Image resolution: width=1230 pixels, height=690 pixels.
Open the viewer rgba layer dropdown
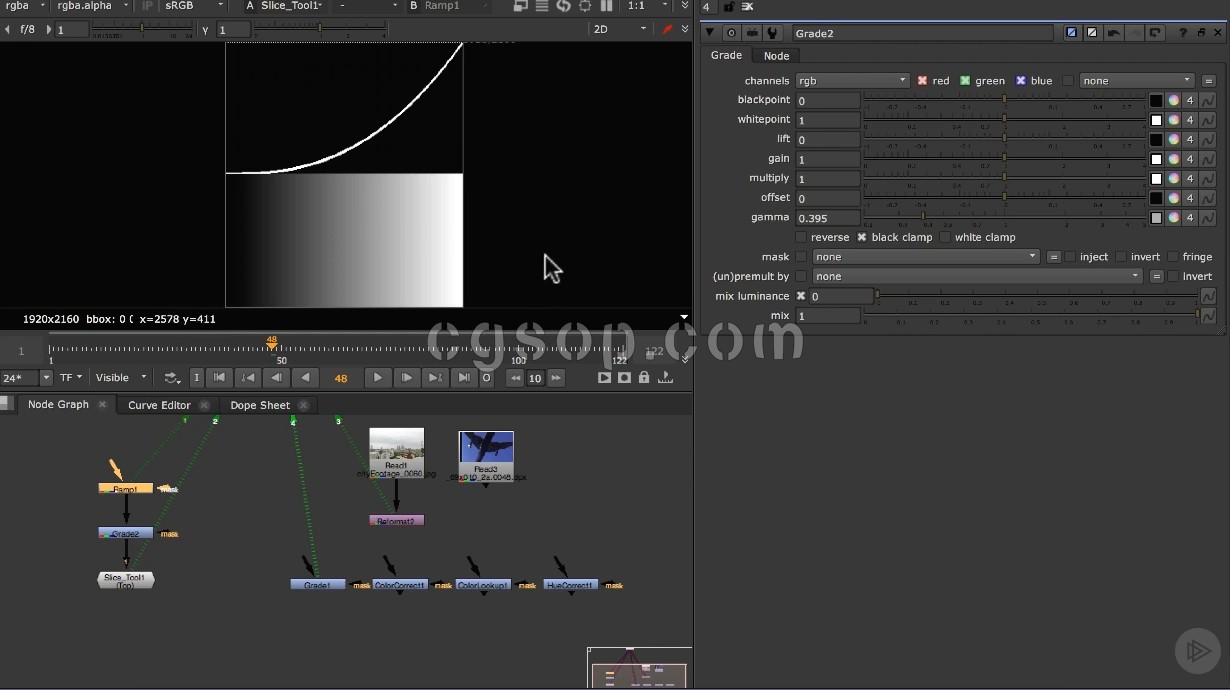(25, 6)
